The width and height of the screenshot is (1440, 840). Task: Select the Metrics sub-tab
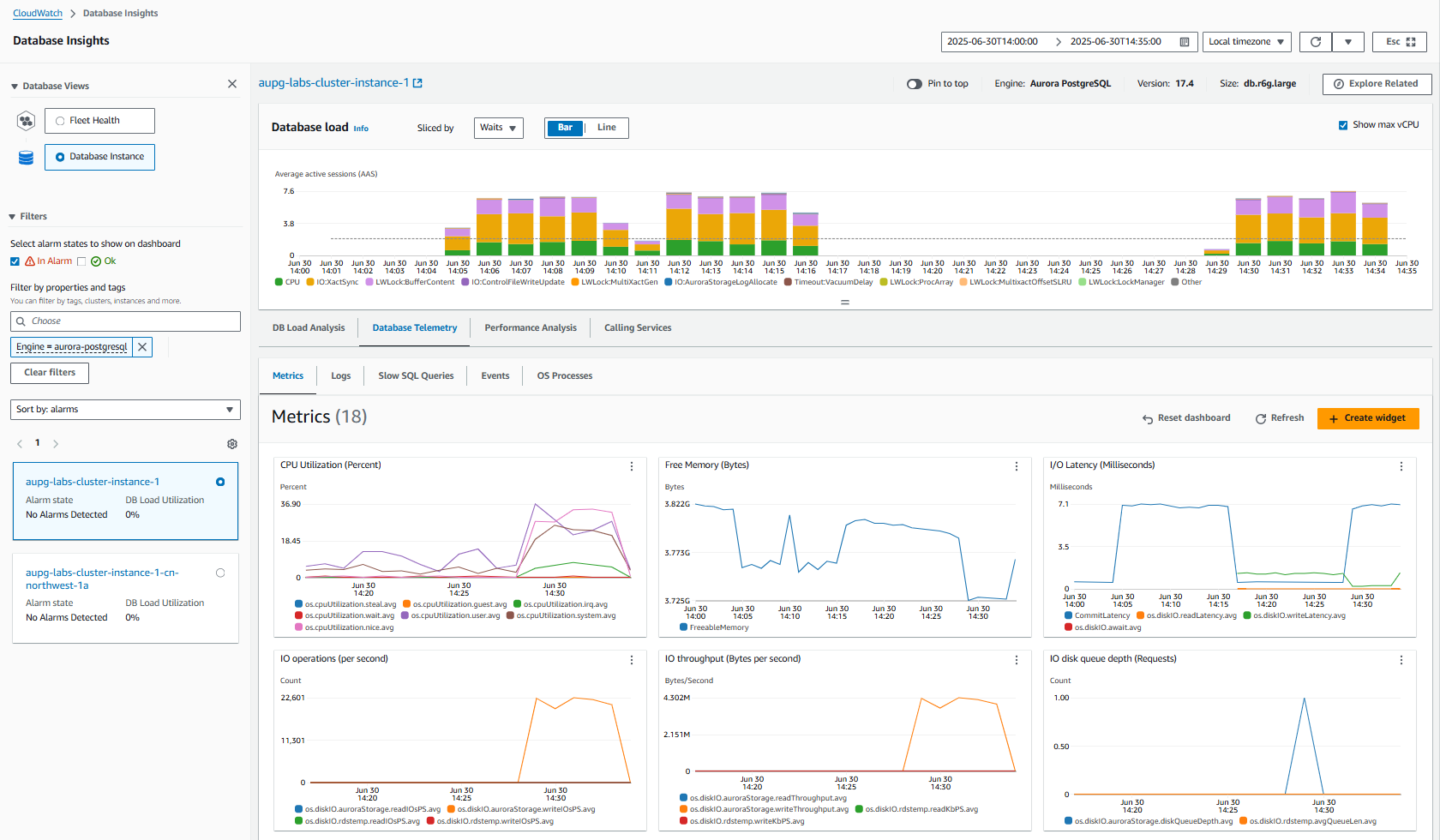point(288,376)
